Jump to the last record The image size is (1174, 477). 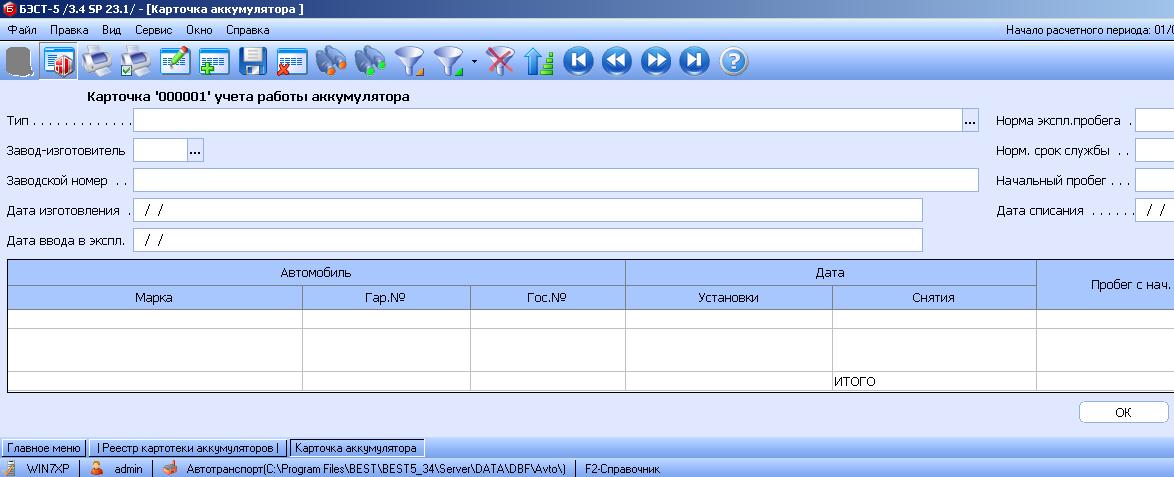point(694,62)
